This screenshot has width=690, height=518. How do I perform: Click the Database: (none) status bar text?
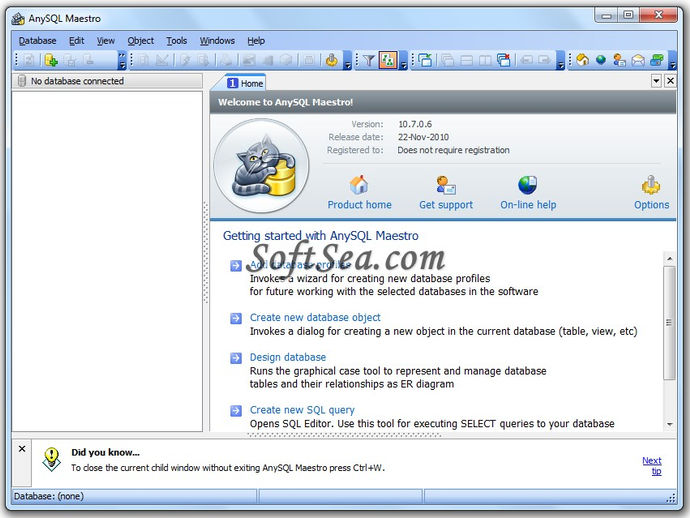click(49, 496)
